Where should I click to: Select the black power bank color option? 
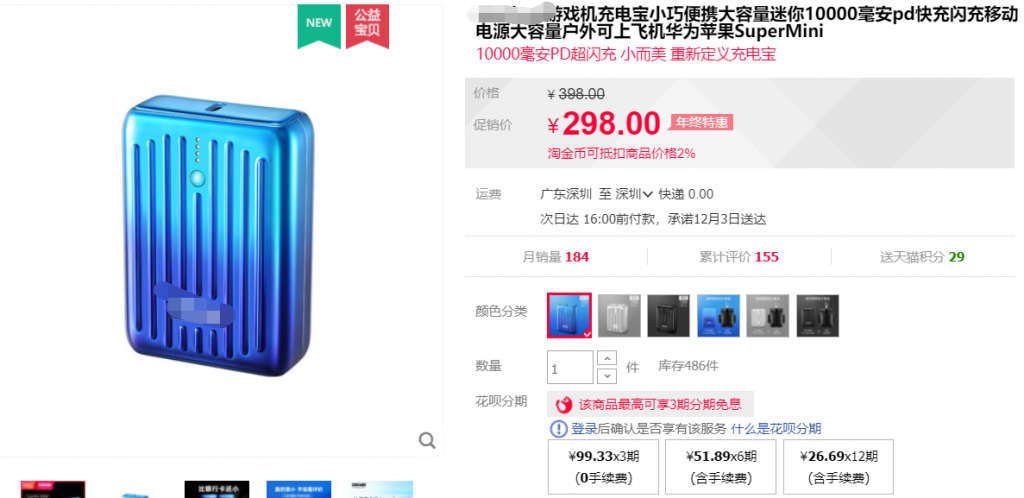[x=669, y=316]
